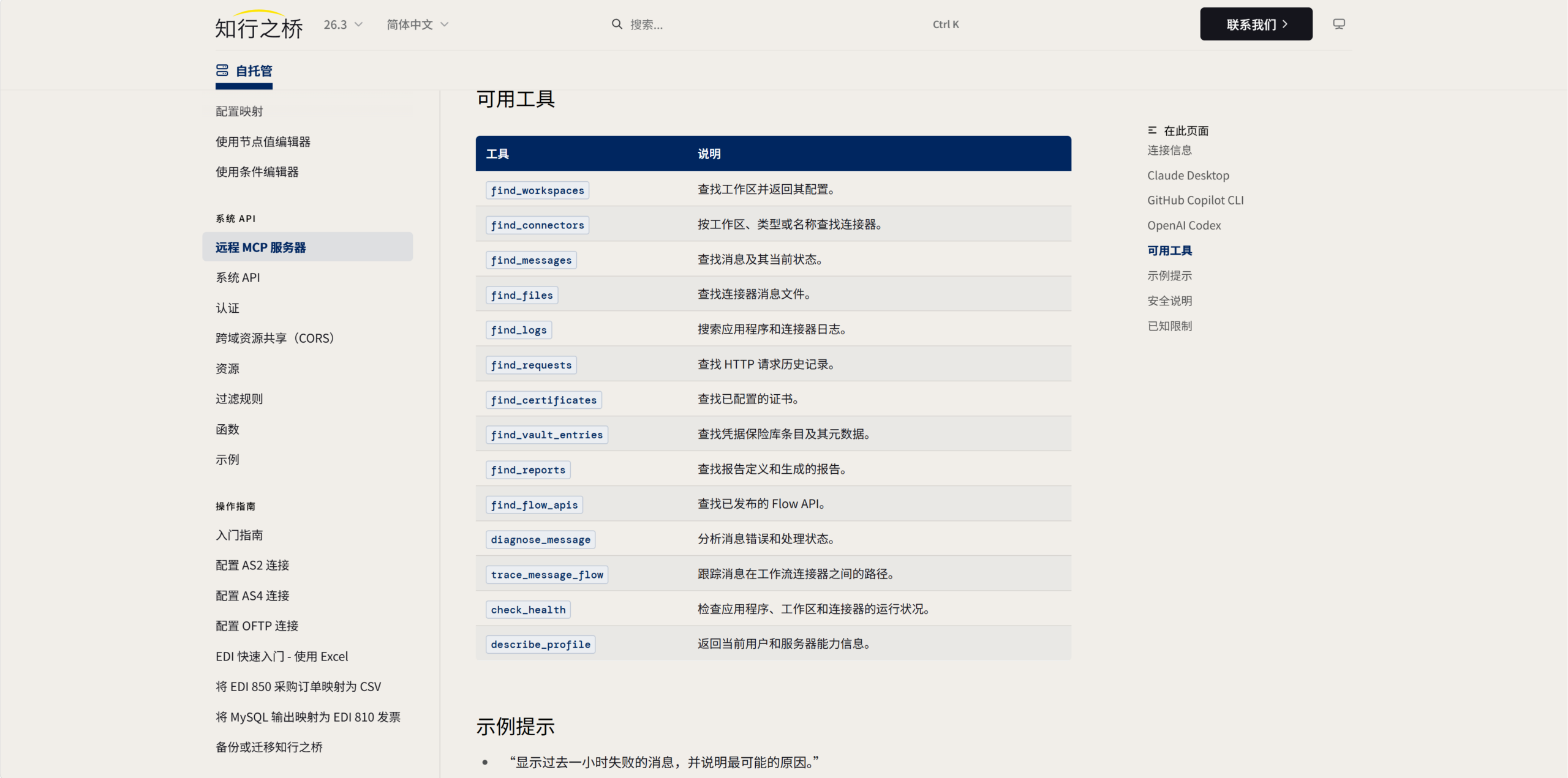Open 使用节点值编辑器 in the sidebar

263,141
